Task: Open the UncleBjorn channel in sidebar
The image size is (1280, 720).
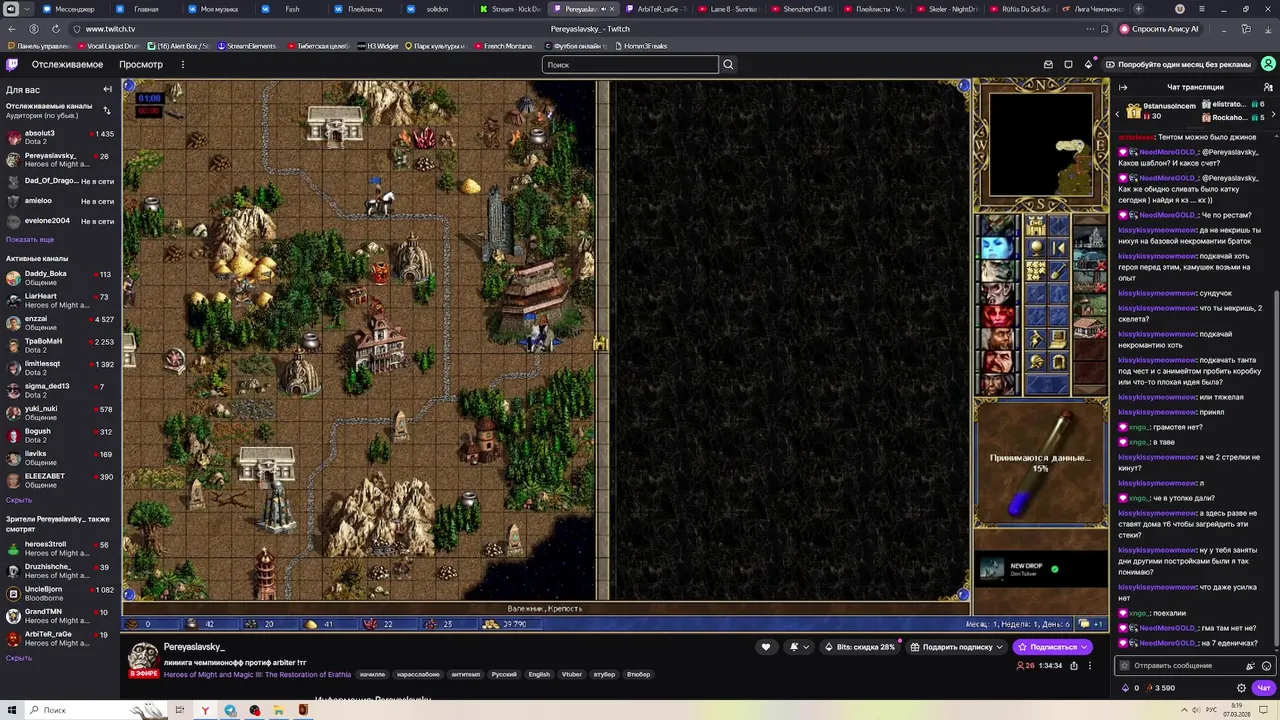Action: click(60, 593)
